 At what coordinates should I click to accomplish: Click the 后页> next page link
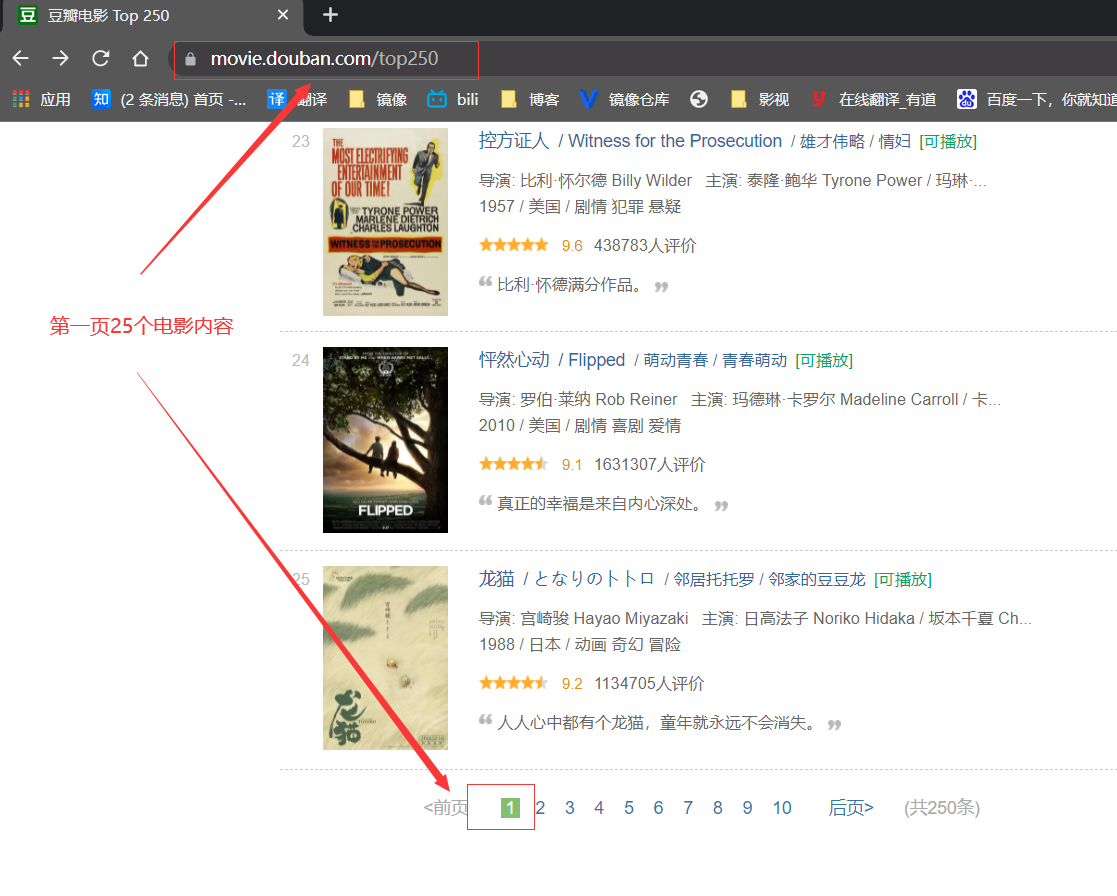point(851,808)
